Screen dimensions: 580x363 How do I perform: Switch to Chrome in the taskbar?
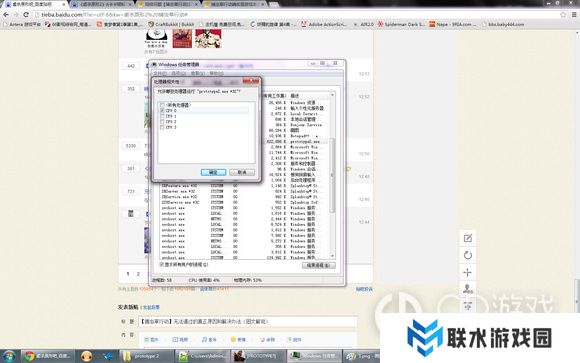tap(48, 356)
